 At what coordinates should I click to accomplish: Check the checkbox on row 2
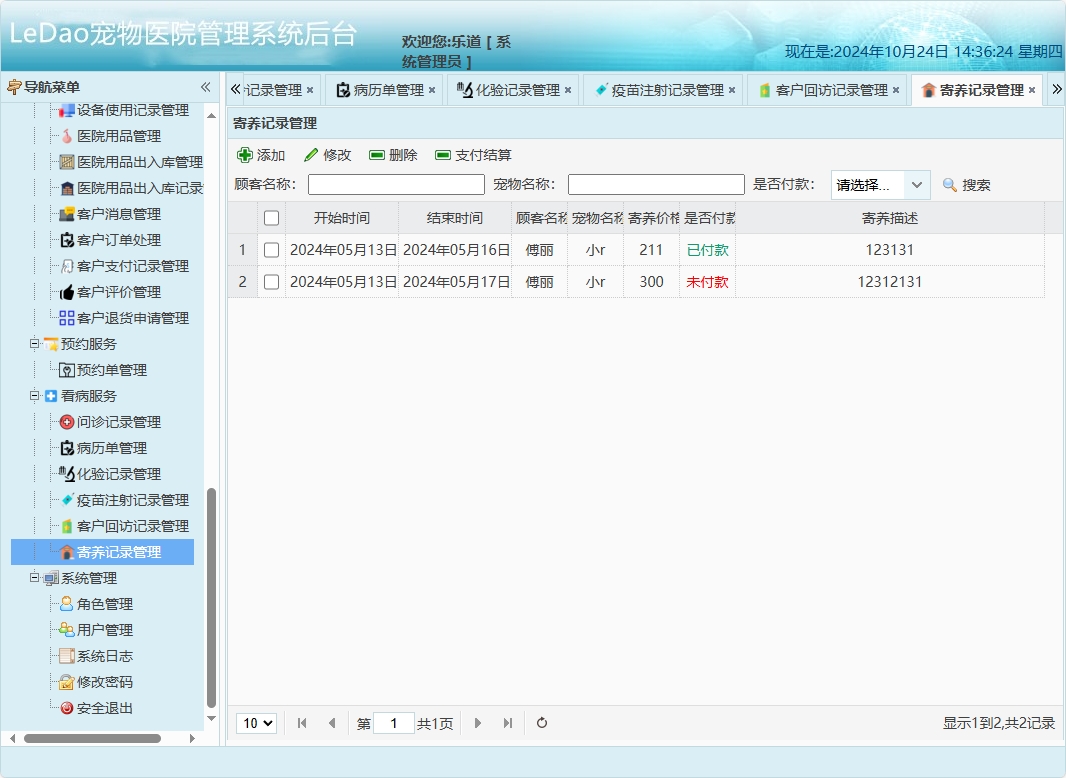pyautogui.click(x=271, y=282)
